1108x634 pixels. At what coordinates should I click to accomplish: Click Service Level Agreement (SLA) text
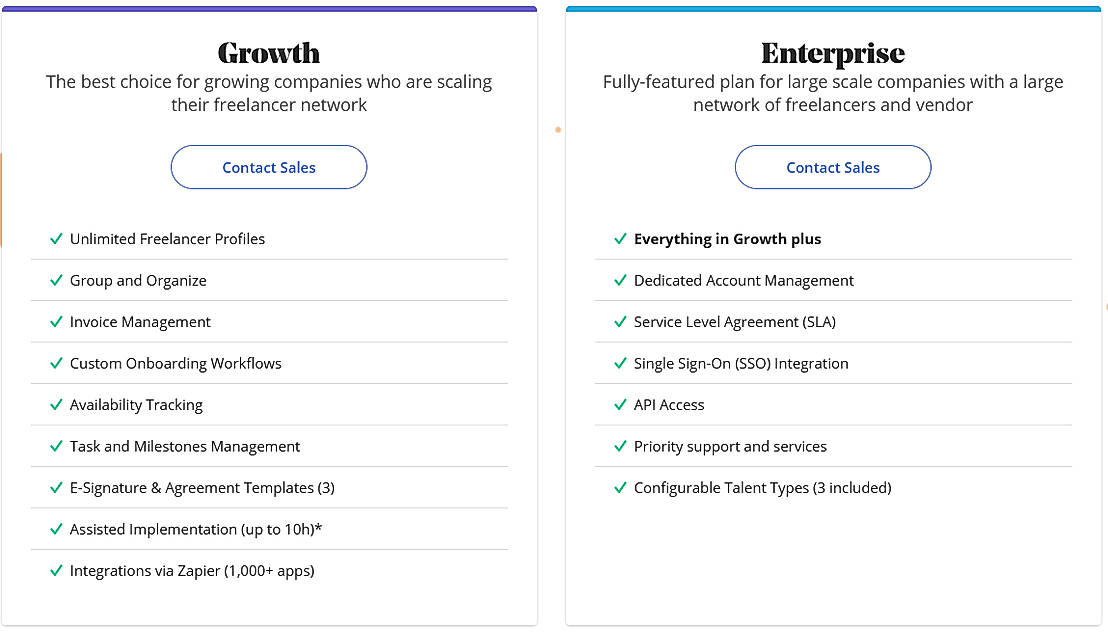pos(735,322)
